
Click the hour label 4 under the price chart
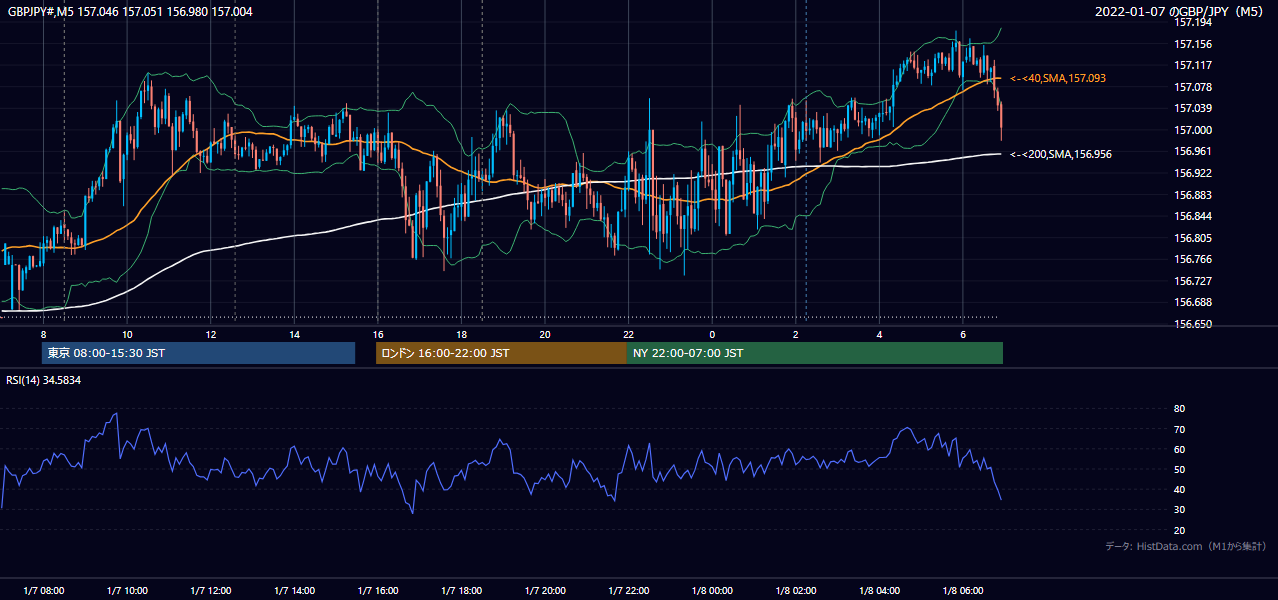[879, 334]
